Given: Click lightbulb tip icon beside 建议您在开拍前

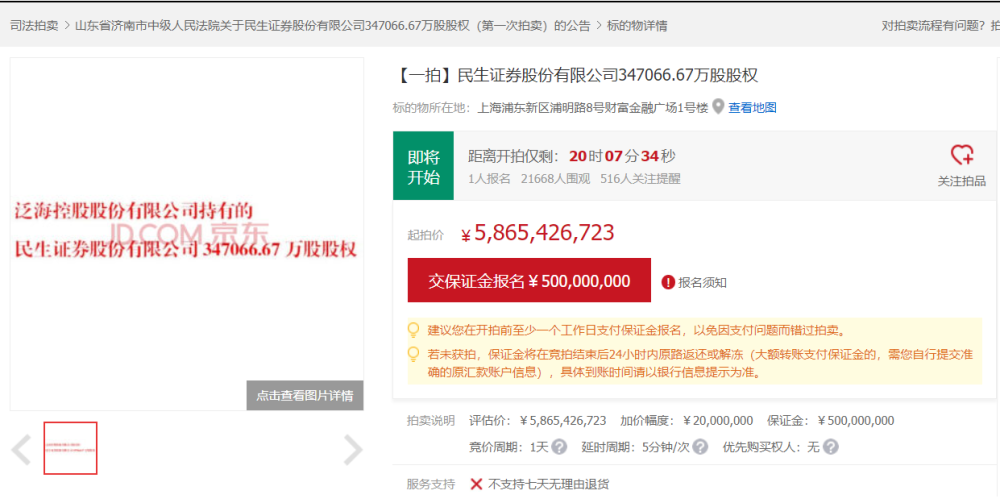Looking at the screenshot, I should 414,330.
